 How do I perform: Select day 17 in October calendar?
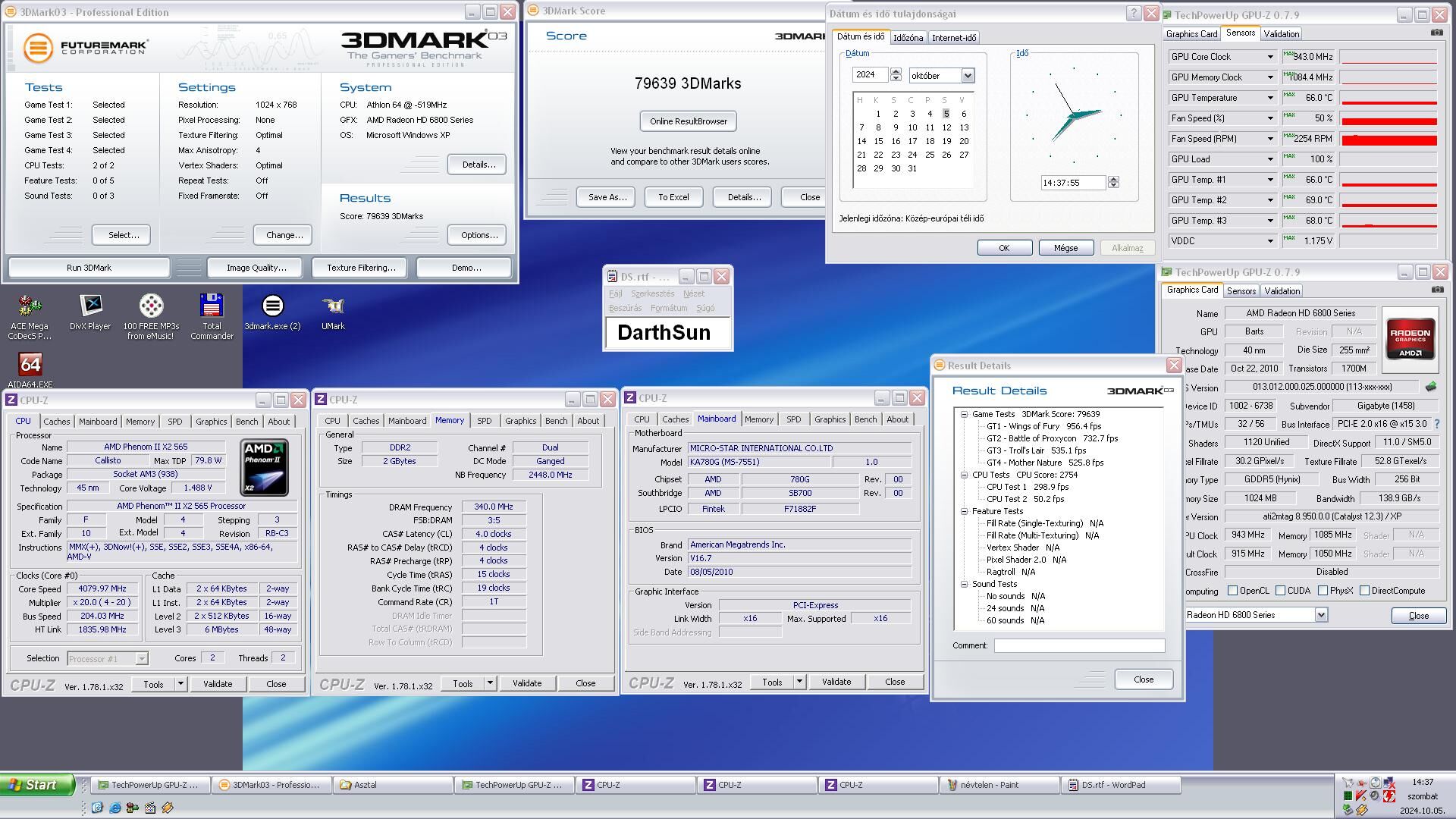(x=912, y=141)
